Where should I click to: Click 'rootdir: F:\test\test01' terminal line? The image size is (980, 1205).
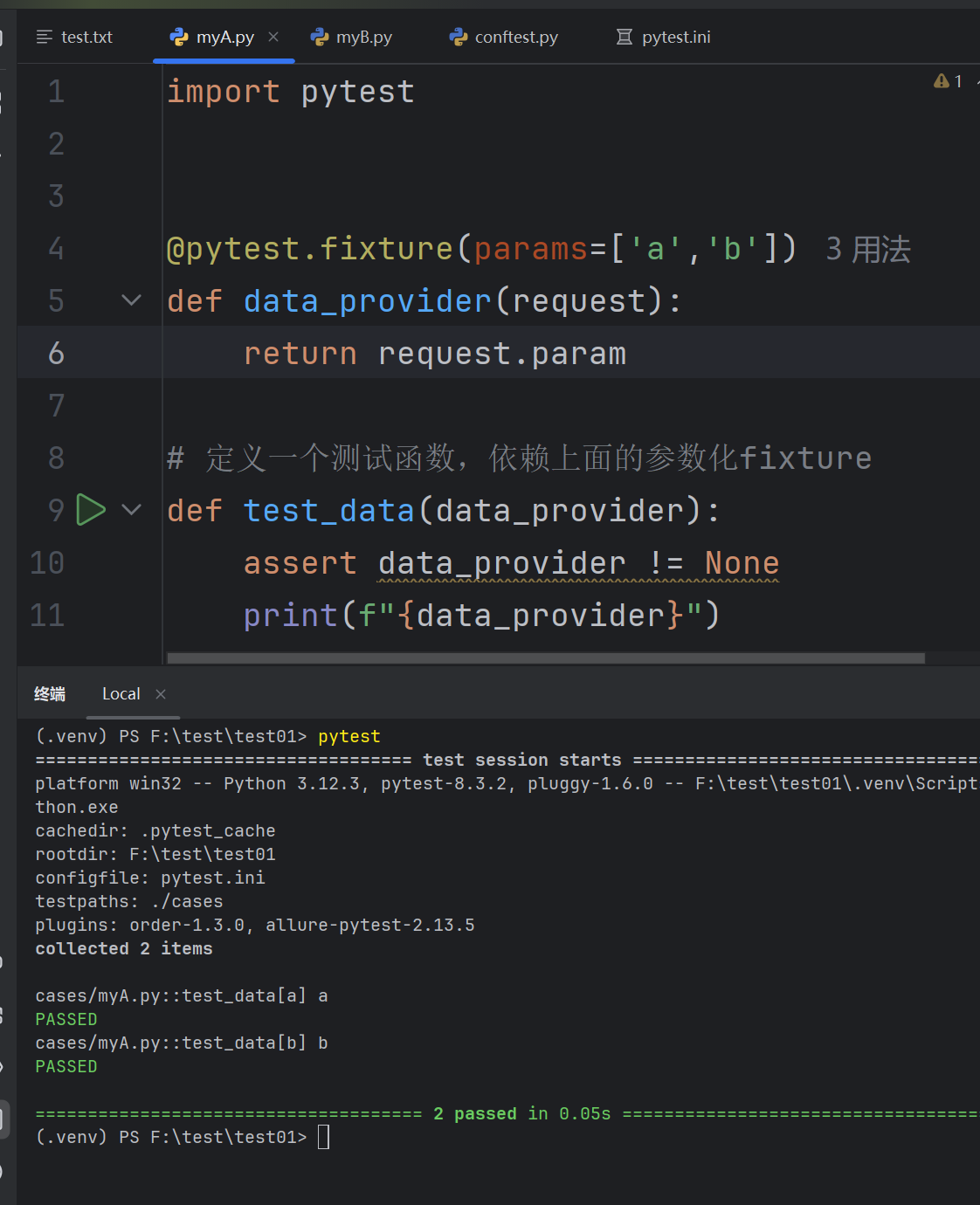pyautogui.click(x=155, y=854)
